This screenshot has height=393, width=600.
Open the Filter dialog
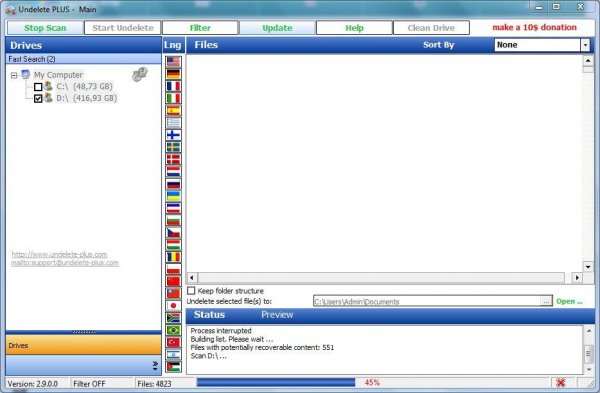pos(200,28)
